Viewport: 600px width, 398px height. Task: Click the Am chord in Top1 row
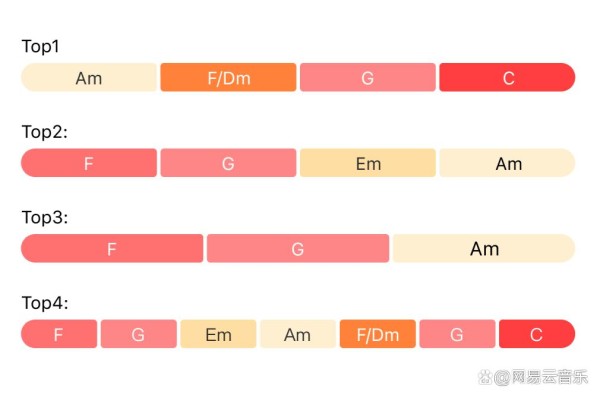pos(89,77)
